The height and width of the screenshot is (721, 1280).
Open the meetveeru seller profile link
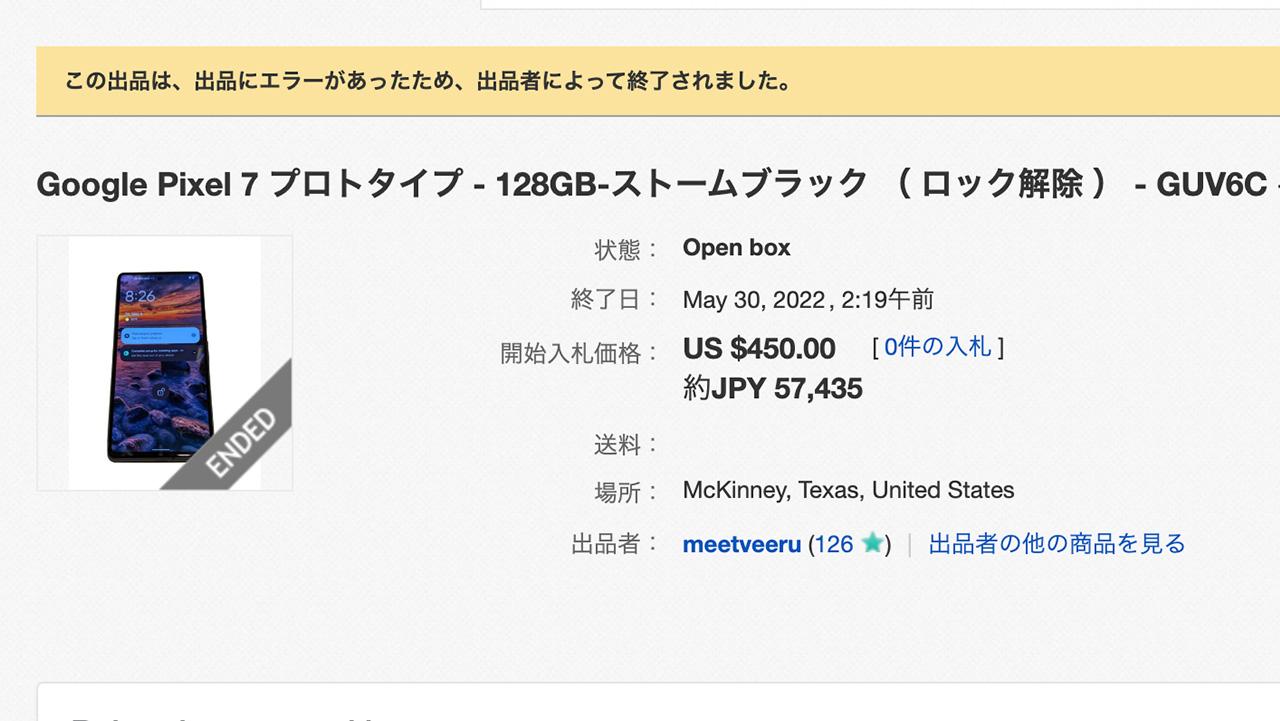point(740,545)
